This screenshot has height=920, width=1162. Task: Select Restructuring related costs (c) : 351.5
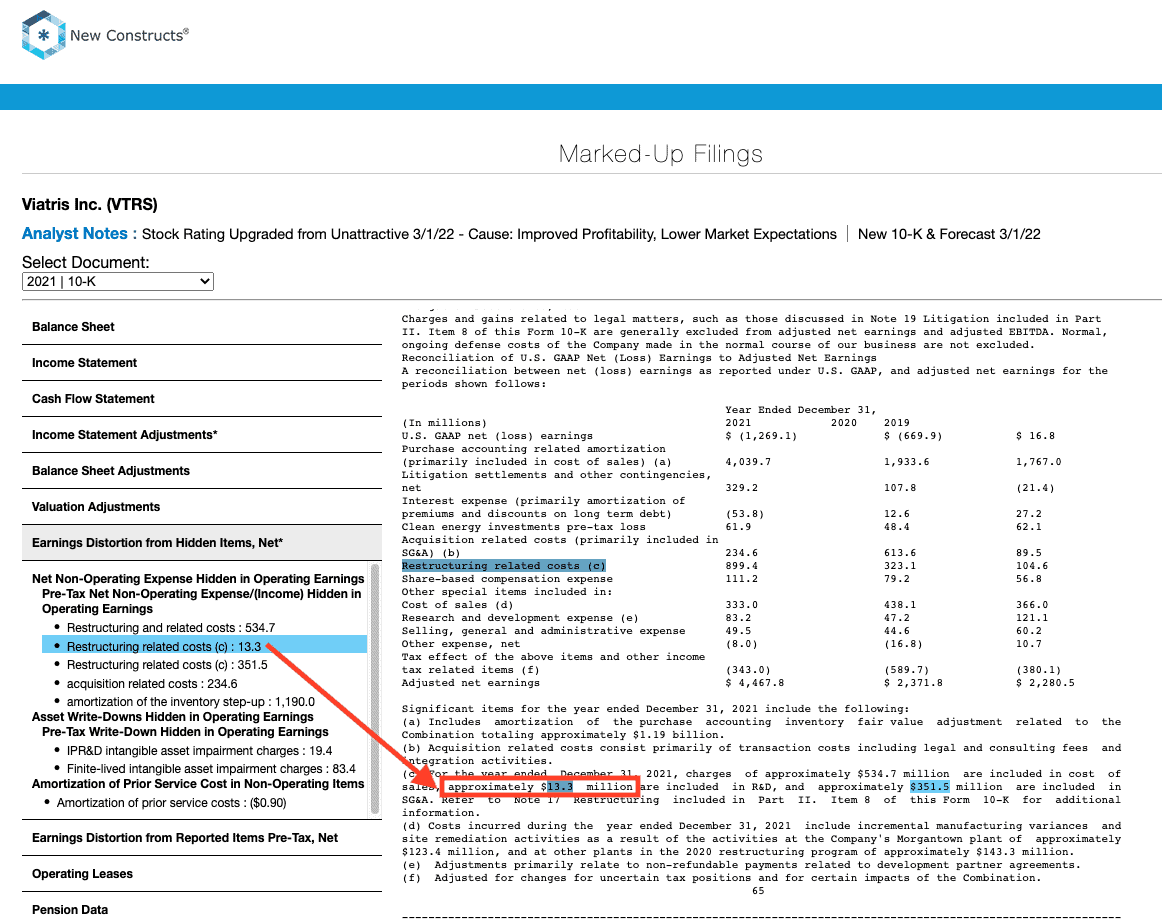167,665
